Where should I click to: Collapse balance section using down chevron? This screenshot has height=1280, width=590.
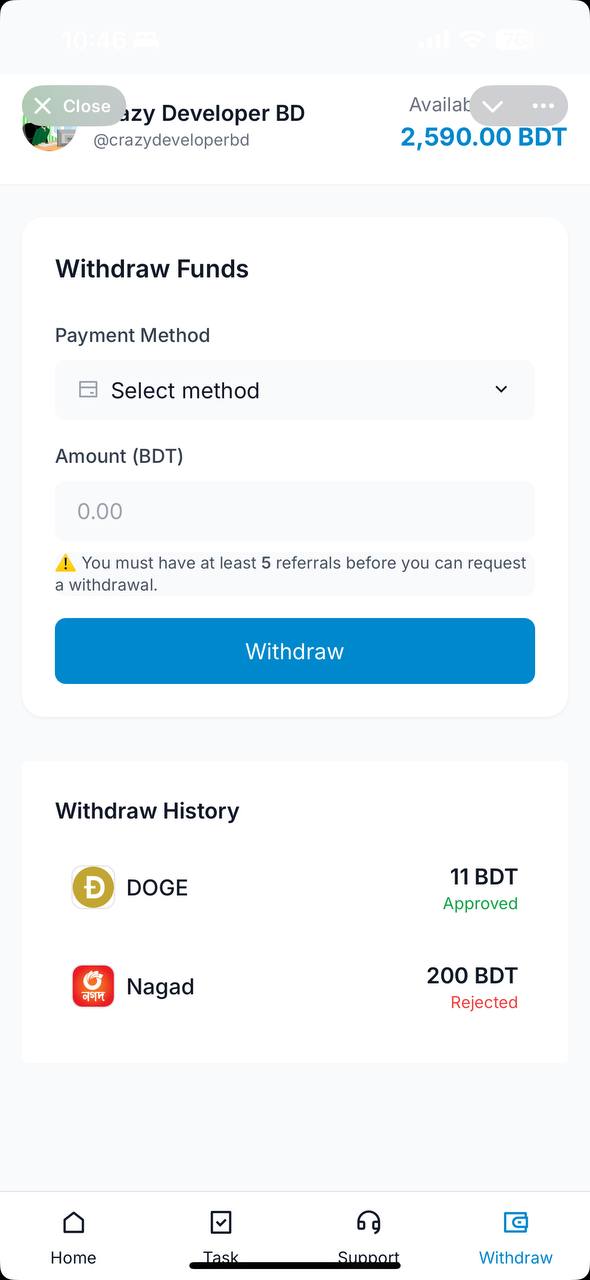click(x=491, y=105)
